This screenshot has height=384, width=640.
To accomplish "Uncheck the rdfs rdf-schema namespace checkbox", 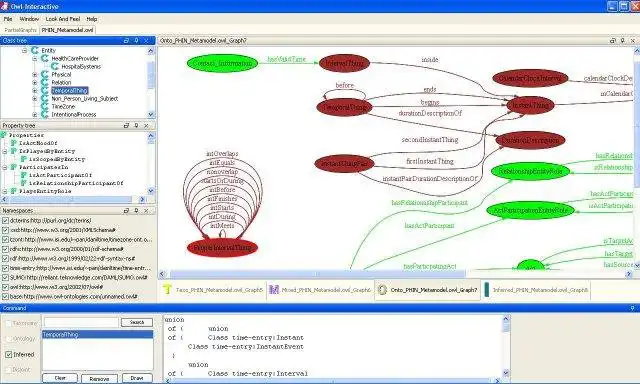I will 5,249.
